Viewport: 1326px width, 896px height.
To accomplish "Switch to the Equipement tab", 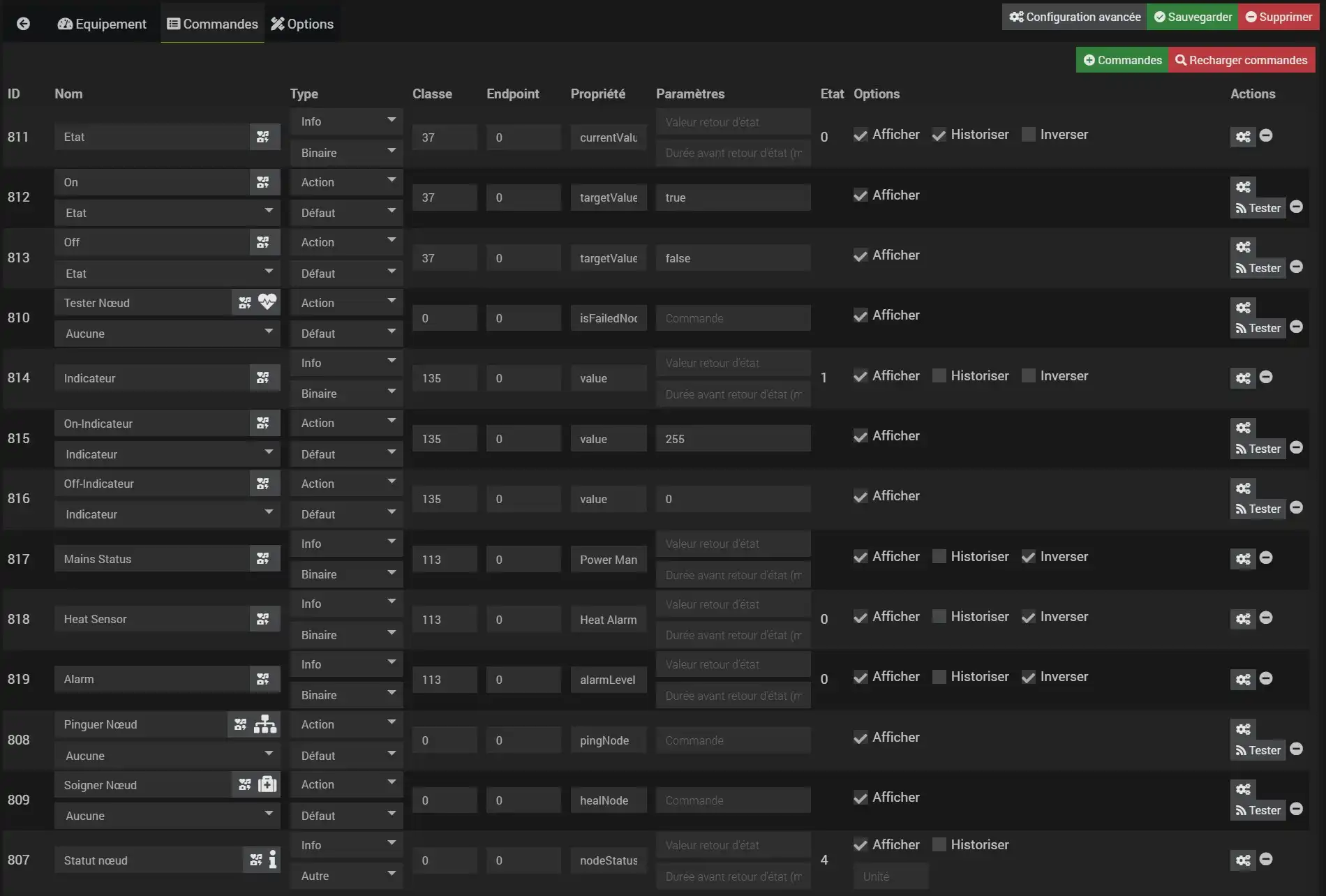I will tap(102, 24).
